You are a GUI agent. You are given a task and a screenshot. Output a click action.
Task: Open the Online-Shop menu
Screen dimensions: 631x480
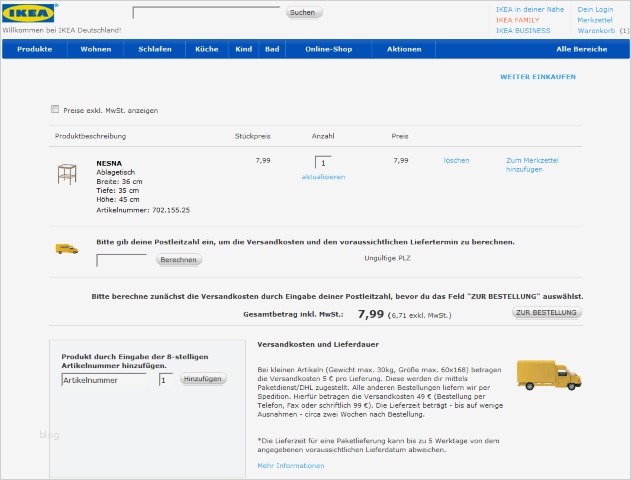[x=329, y=49]
